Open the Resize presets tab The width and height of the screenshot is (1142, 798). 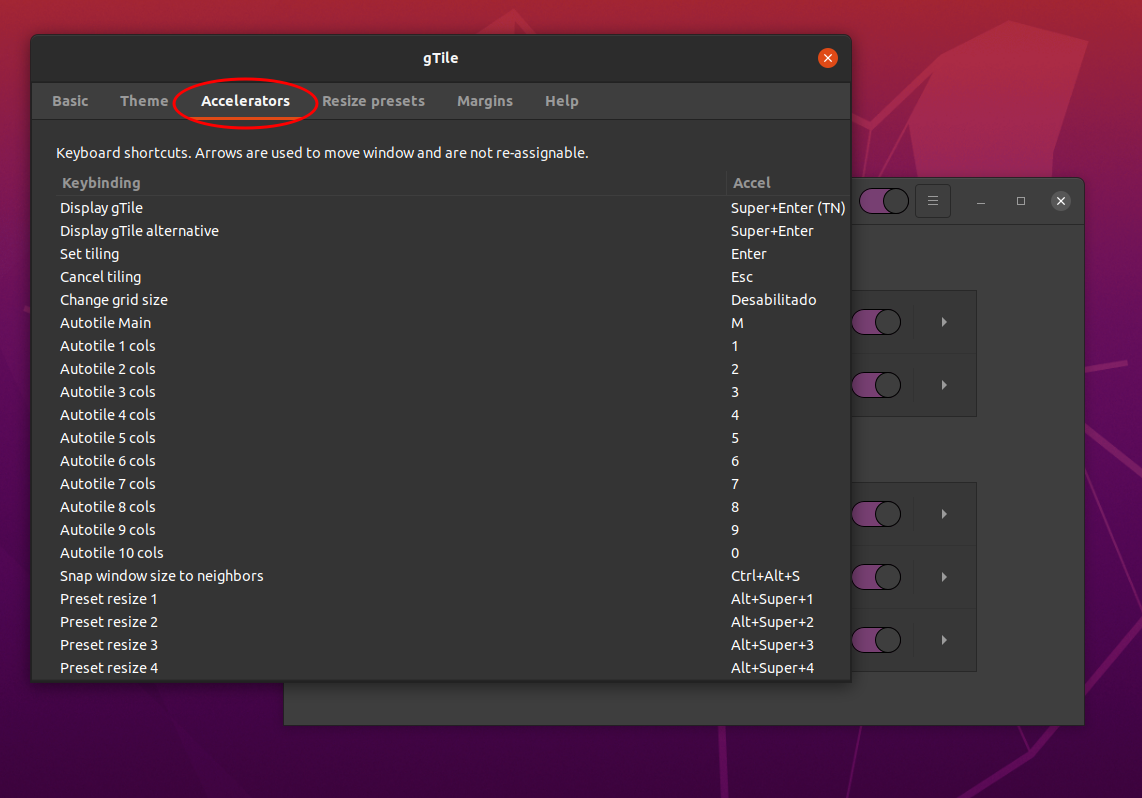tap(373, 101)
